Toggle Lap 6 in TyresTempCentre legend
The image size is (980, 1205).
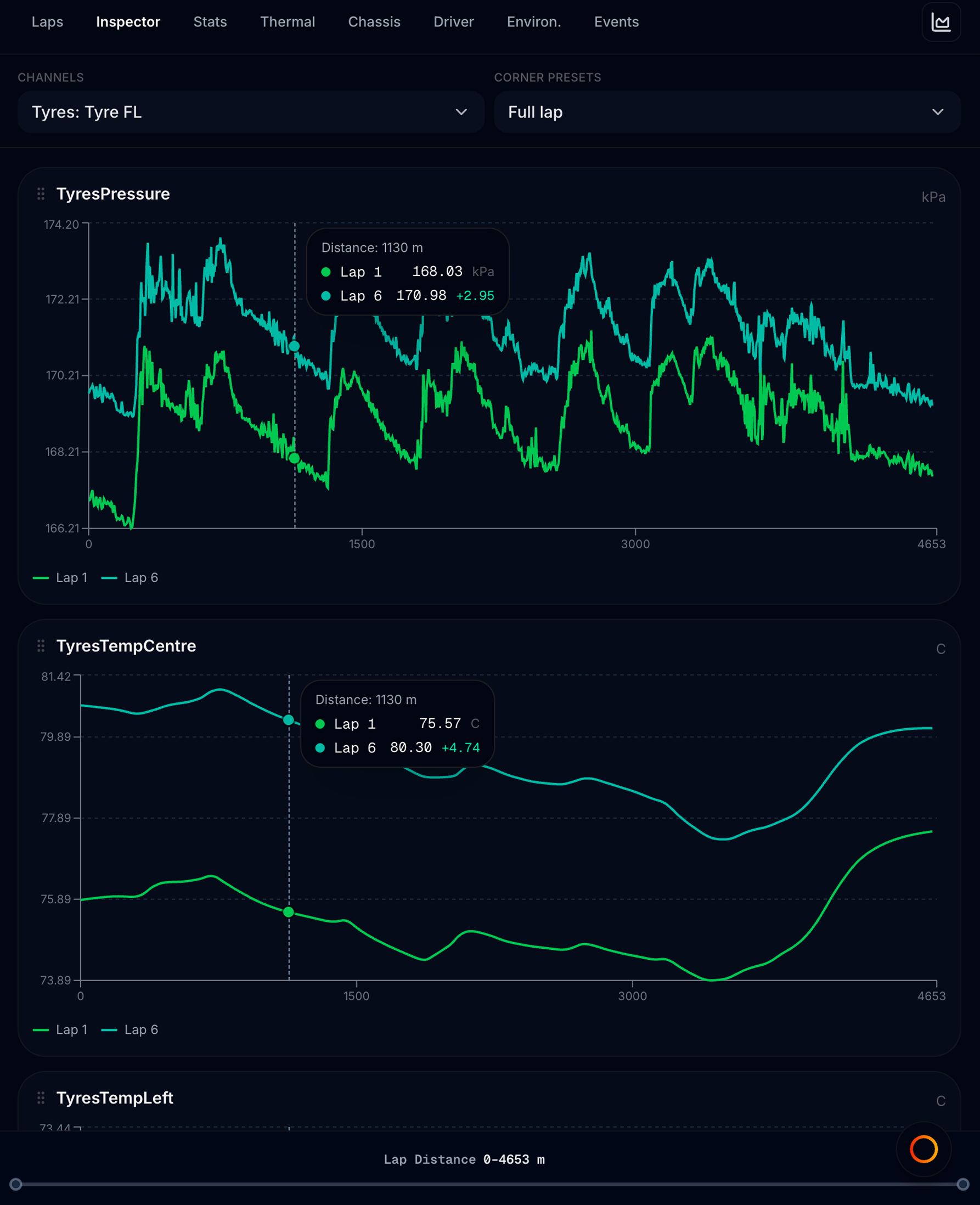[129, 1029]
